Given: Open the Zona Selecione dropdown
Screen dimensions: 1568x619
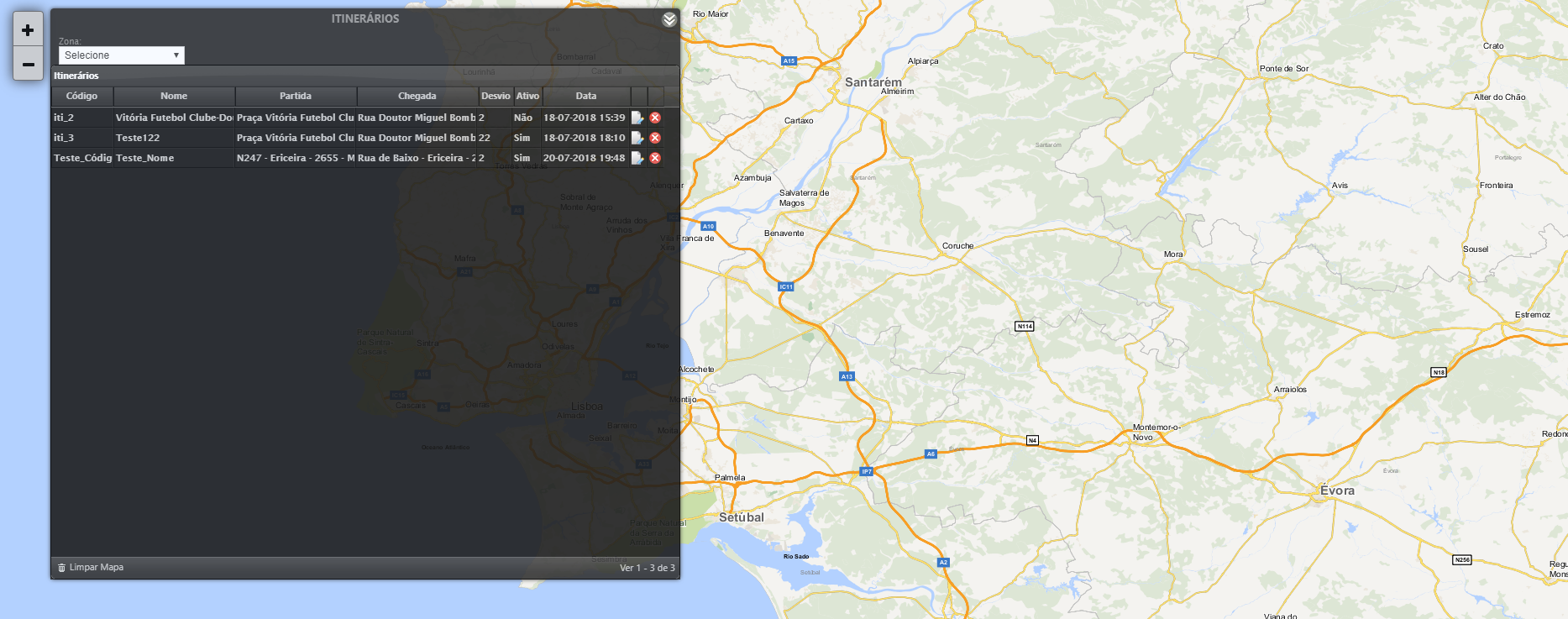Looking at the screenshot, I should point(122,55).
